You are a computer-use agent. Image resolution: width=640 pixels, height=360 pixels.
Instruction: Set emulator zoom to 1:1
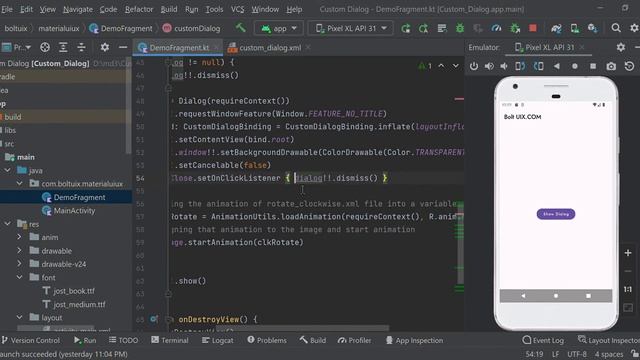[628, 289]
